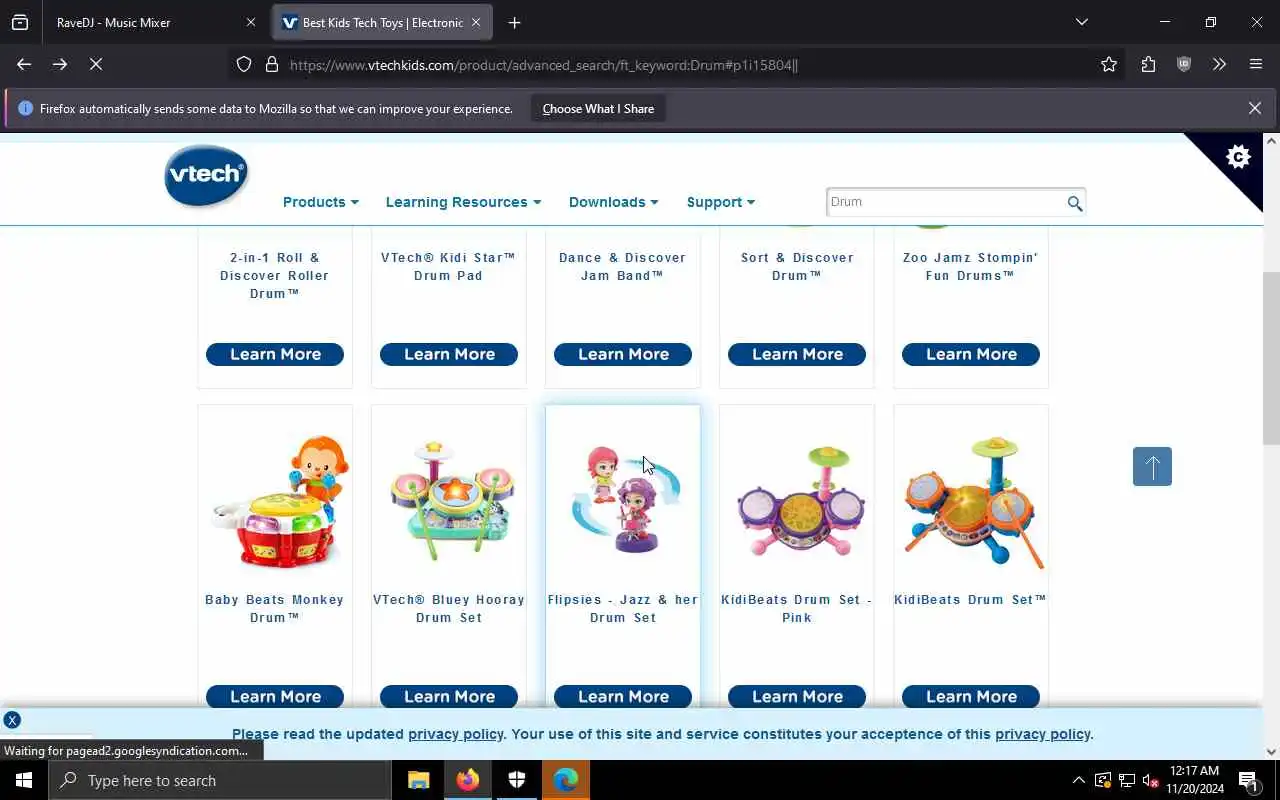Image resolution: width=1280 pixels, height=800 pixels.
Task: Click VTech Bluey Hooray Drum Set title
Action: [x=449, y=609]
